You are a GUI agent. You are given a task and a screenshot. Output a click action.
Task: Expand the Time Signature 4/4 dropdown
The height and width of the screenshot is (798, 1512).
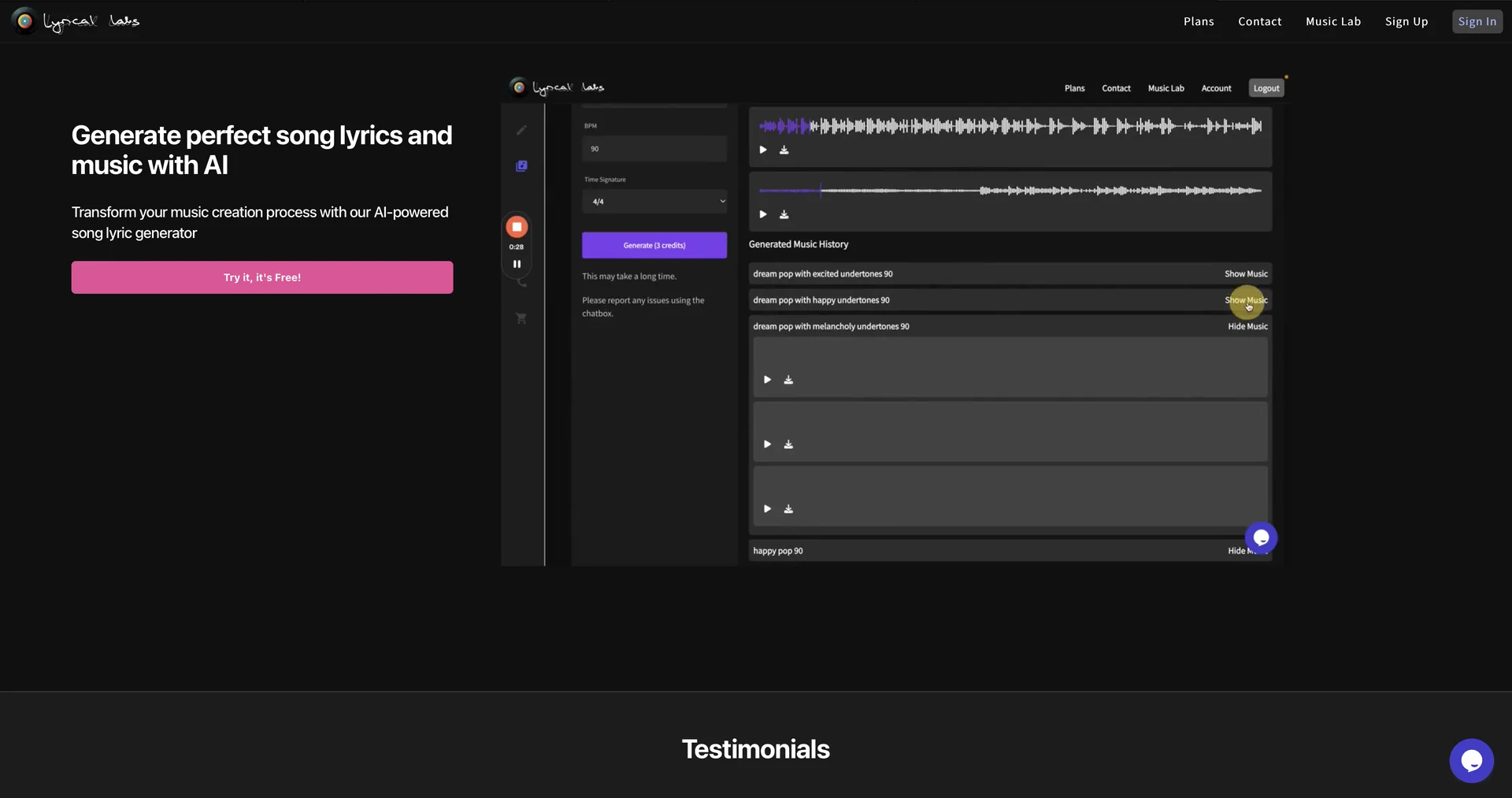654,202
